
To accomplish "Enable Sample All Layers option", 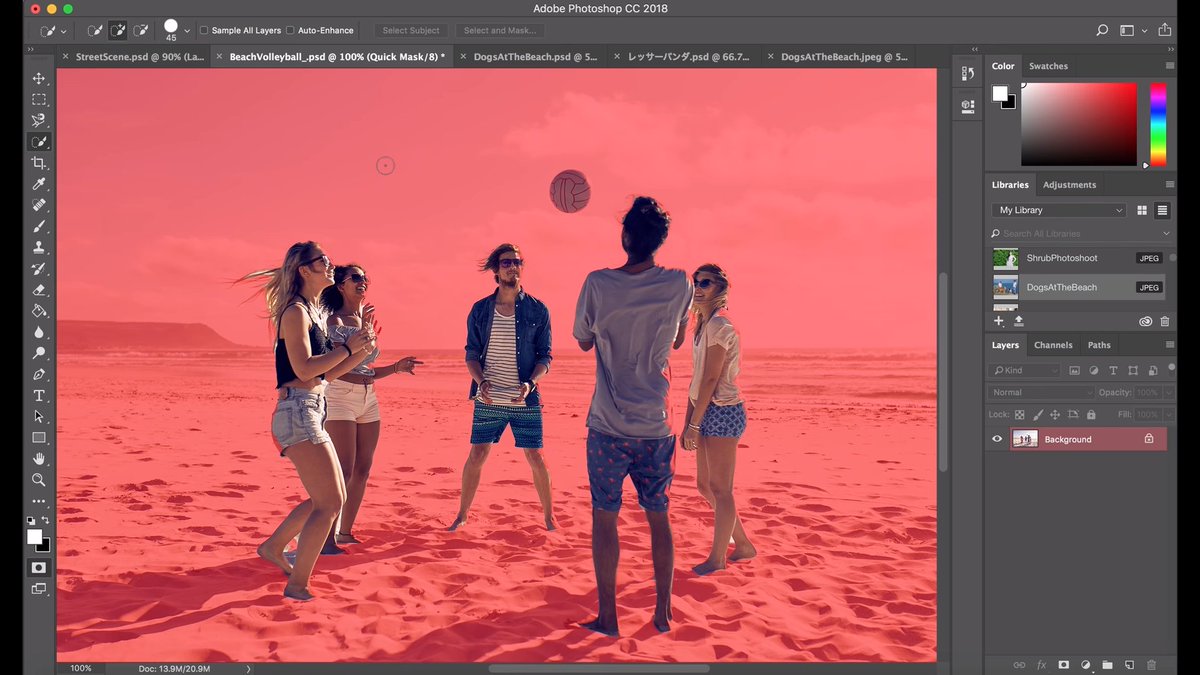I will tap(203, 30).
